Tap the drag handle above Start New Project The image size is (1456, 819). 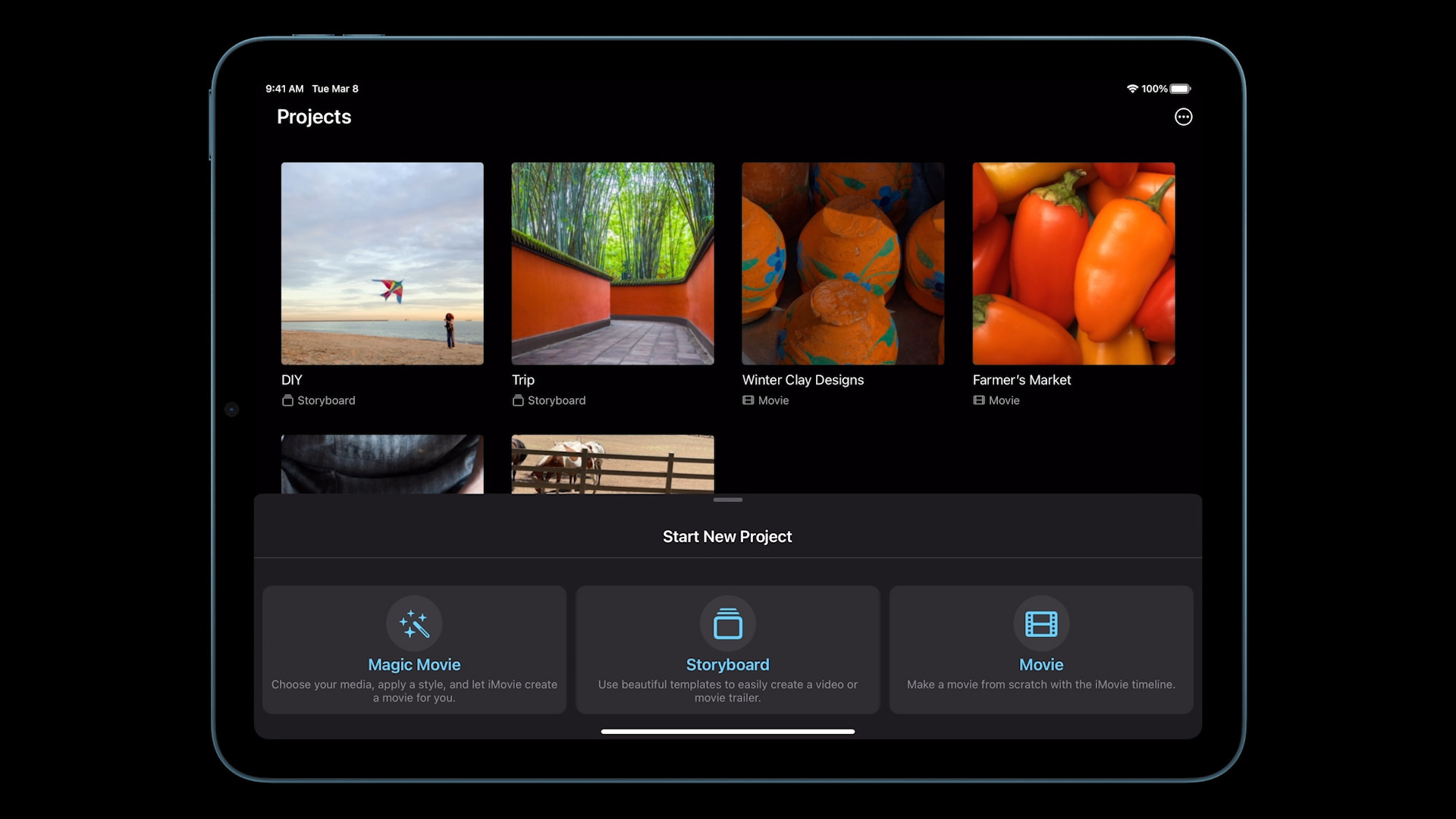click(x=727, y=500)
